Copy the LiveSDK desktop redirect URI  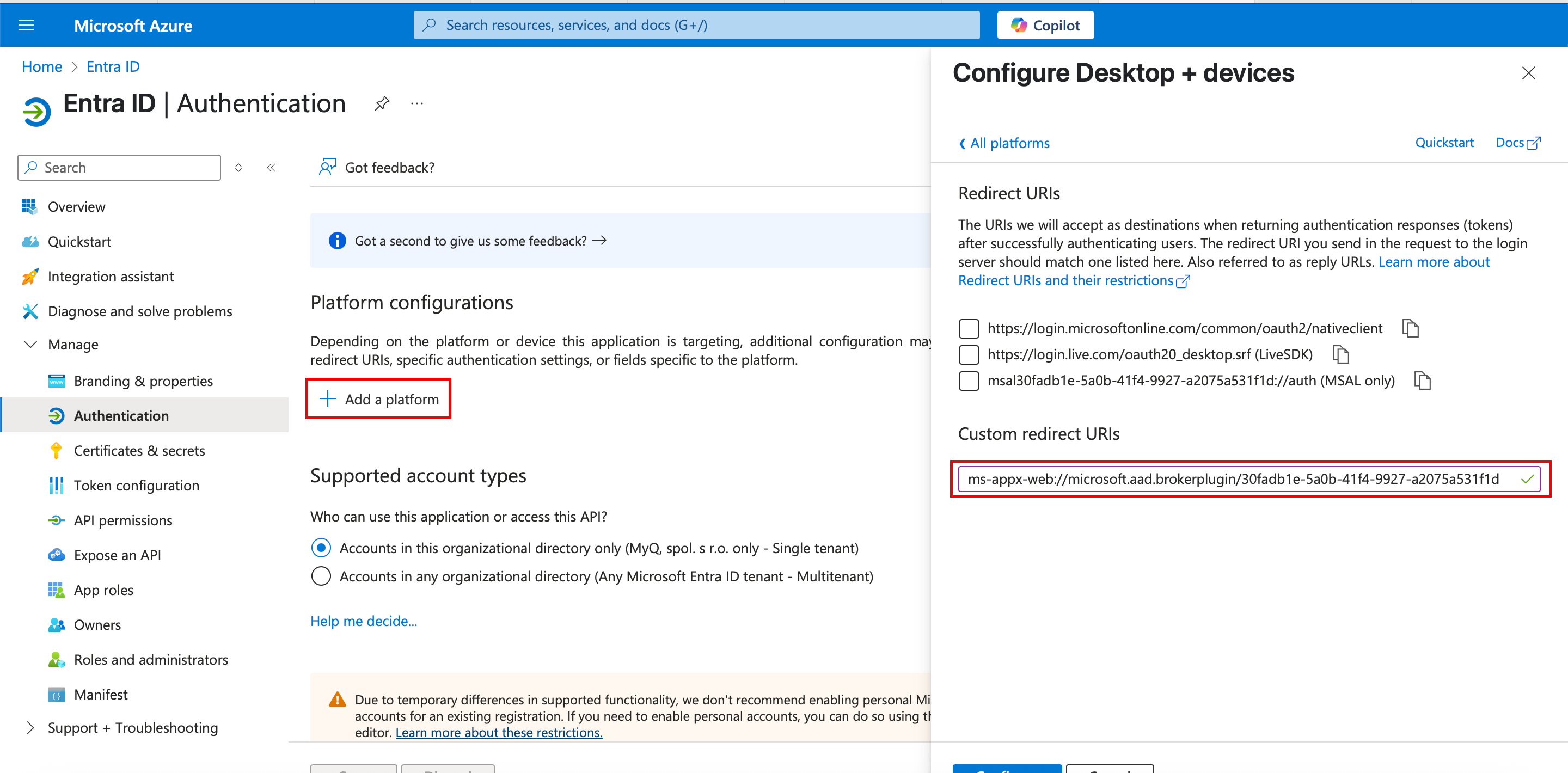point(1340,354)
